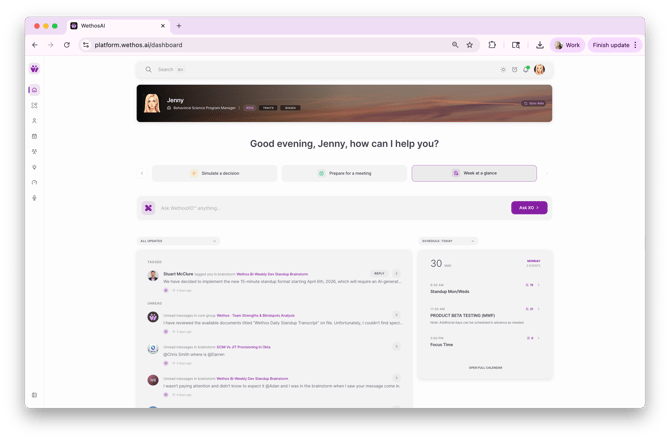This screenshot has height=441, width=670.
Task: Focus the Ask WethosXO anything field
Action: pyautogui.click(x=333, y=208)
